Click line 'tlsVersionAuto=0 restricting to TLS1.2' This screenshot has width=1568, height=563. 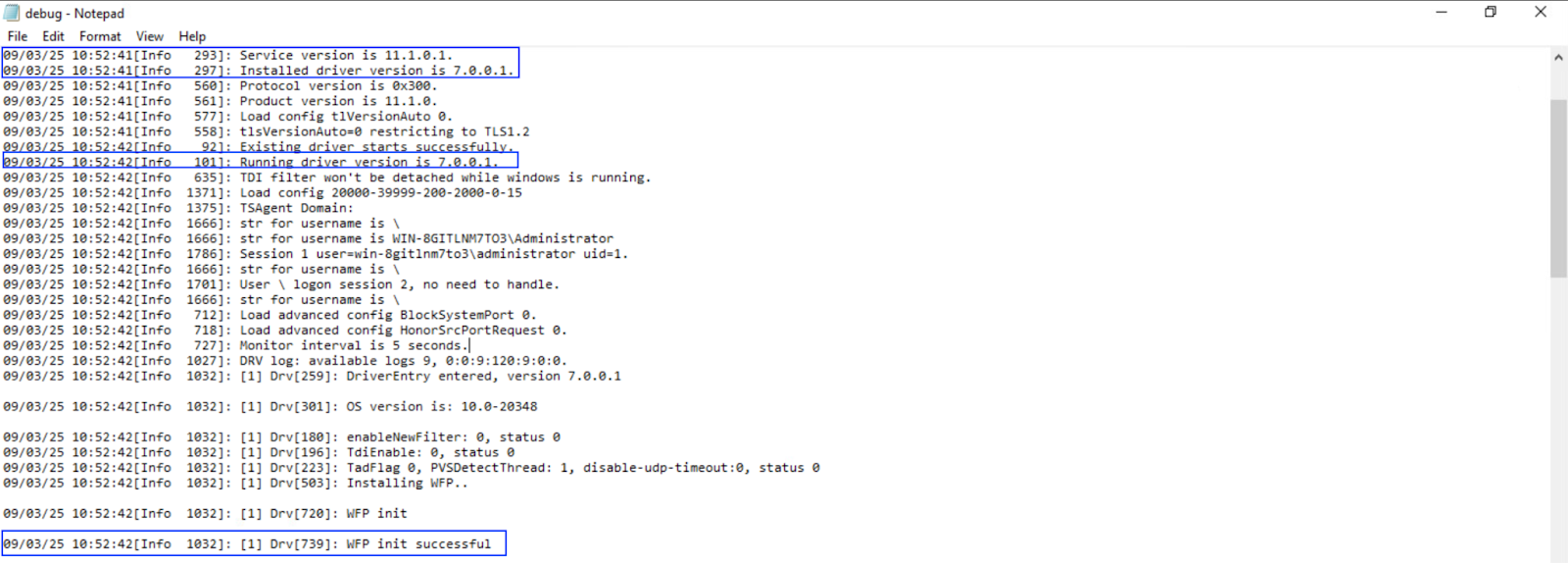point(267,131)
